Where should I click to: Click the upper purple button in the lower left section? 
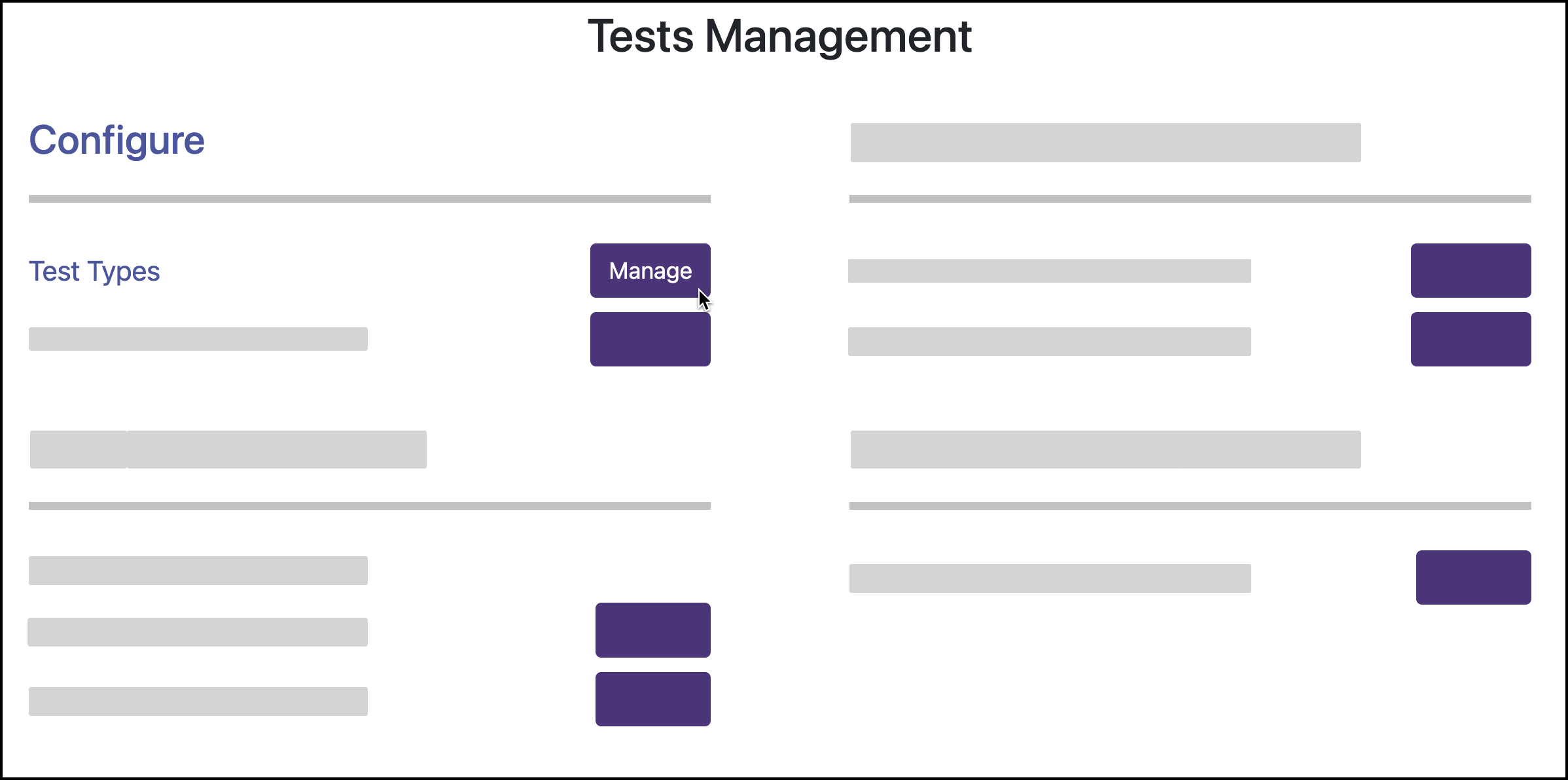point(652,630)
